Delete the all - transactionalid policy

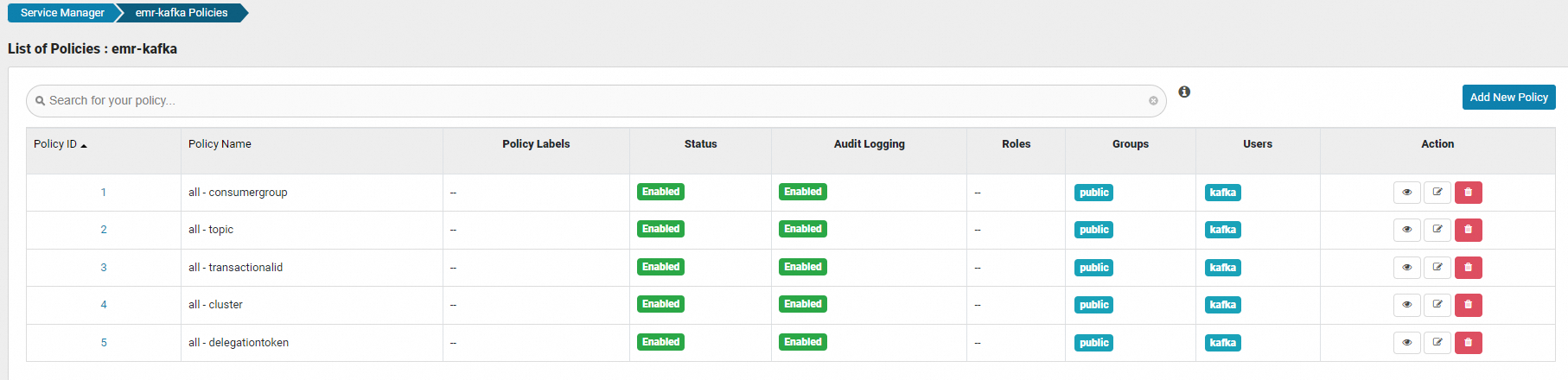click(x=1468, y=268)
